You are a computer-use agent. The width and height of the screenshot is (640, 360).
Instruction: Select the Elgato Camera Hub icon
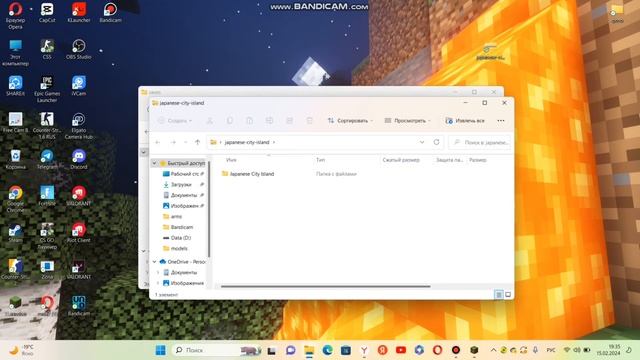tap(79, 126)
